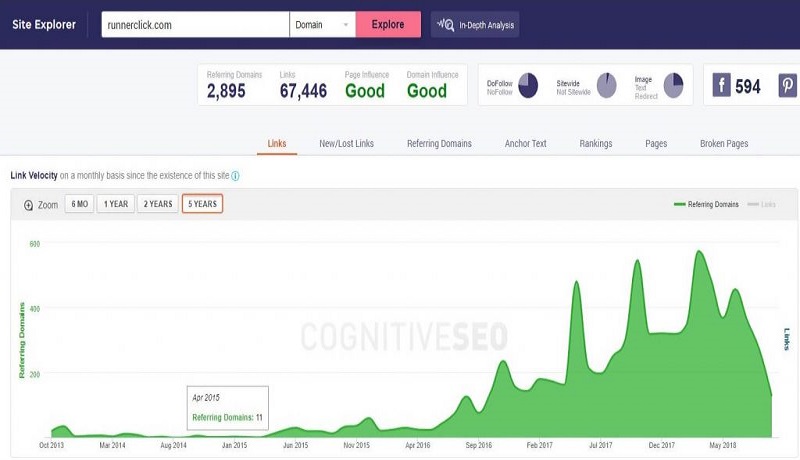The width and height of the screenshot is (800, 460).
Task: Switch to the Links tab
Action: [277, 143]
